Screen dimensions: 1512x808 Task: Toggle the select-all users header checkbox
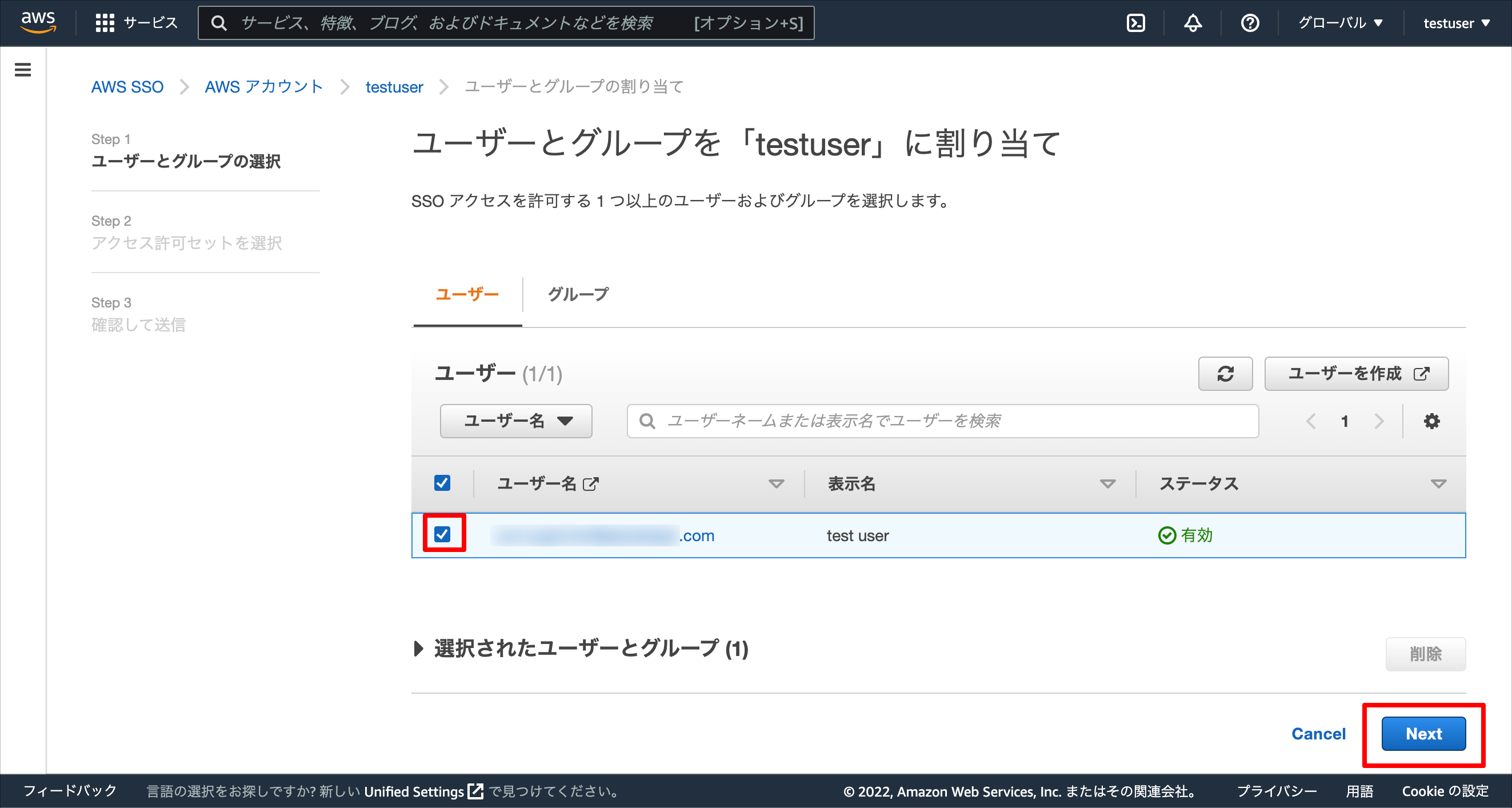click(442, 483)
